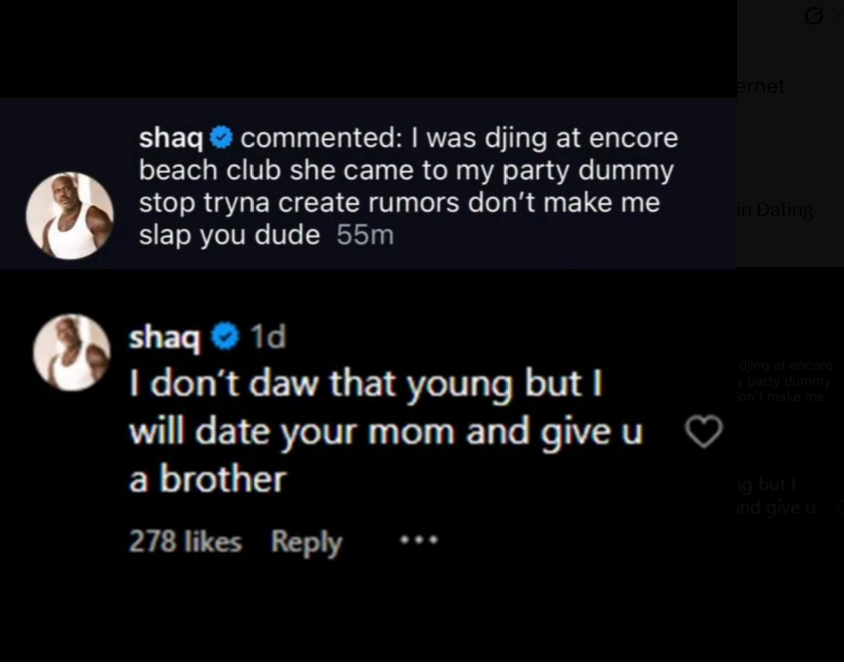Click the faded "in Dating" text at right

[x=775, y=210]
